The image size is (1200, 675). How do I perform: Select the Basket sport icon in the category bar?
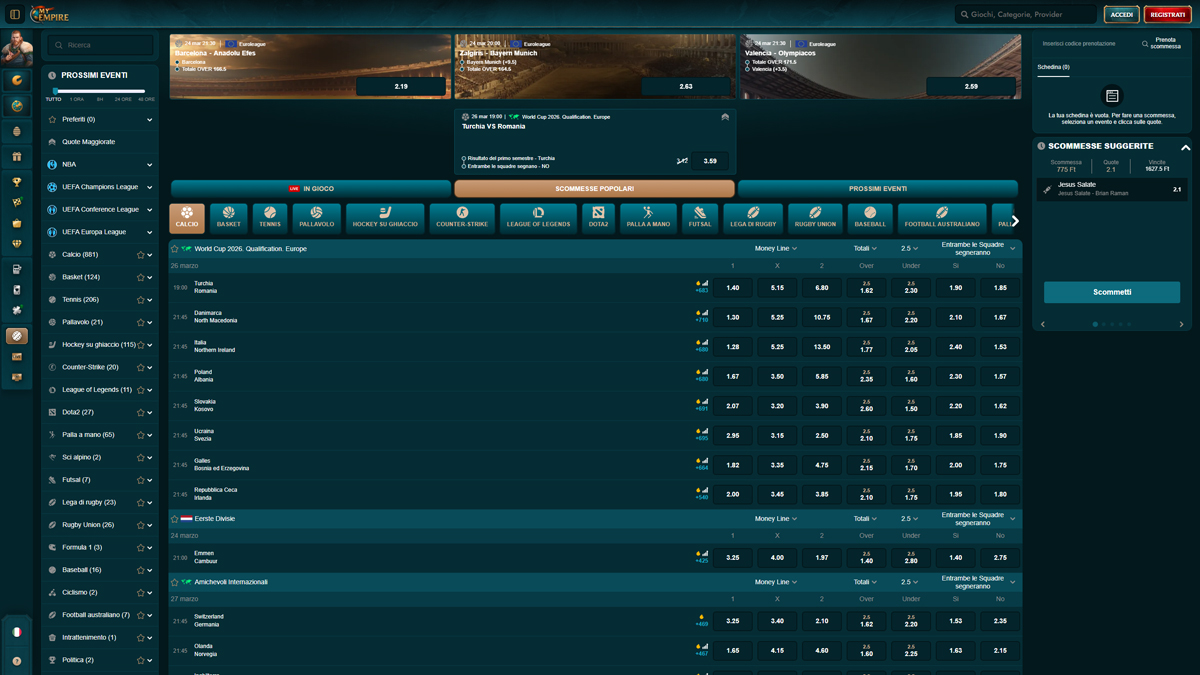tap(229, 217)
